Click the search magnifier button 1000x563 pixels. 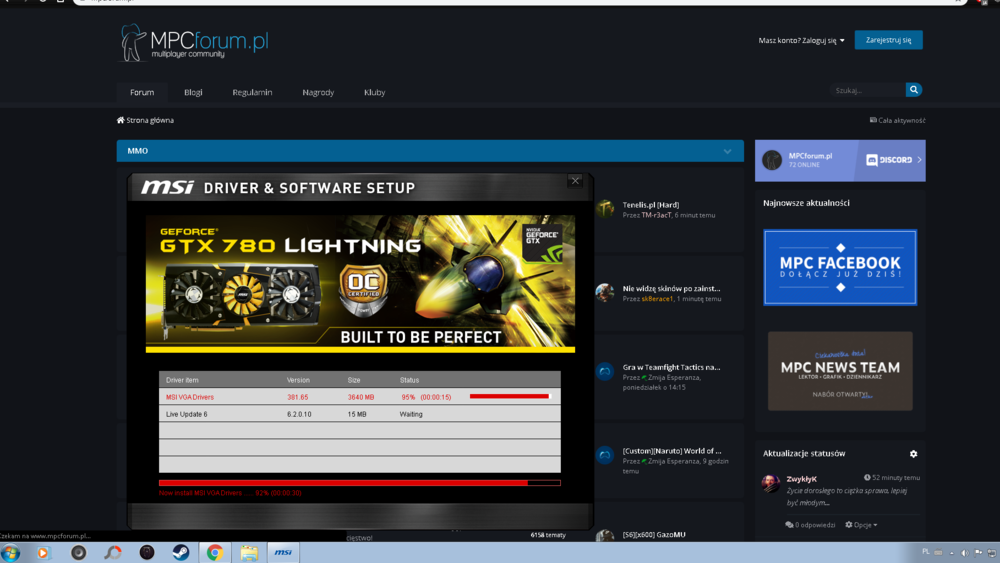click(x=913, y=90)
